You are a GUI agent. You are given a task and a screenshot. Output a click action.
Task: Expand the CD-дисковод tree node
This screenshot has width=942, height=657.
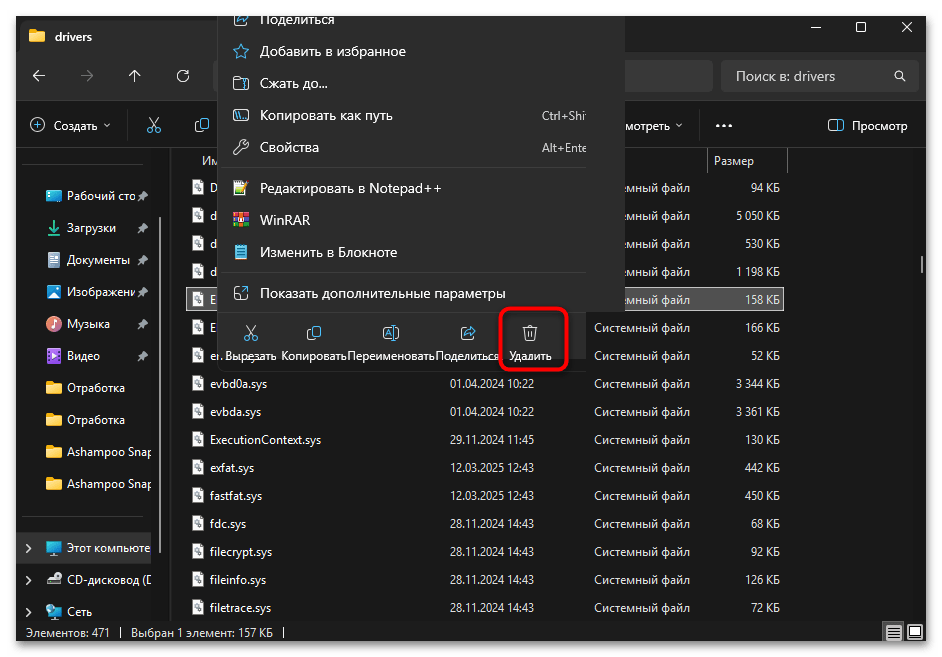coord(28,580)
